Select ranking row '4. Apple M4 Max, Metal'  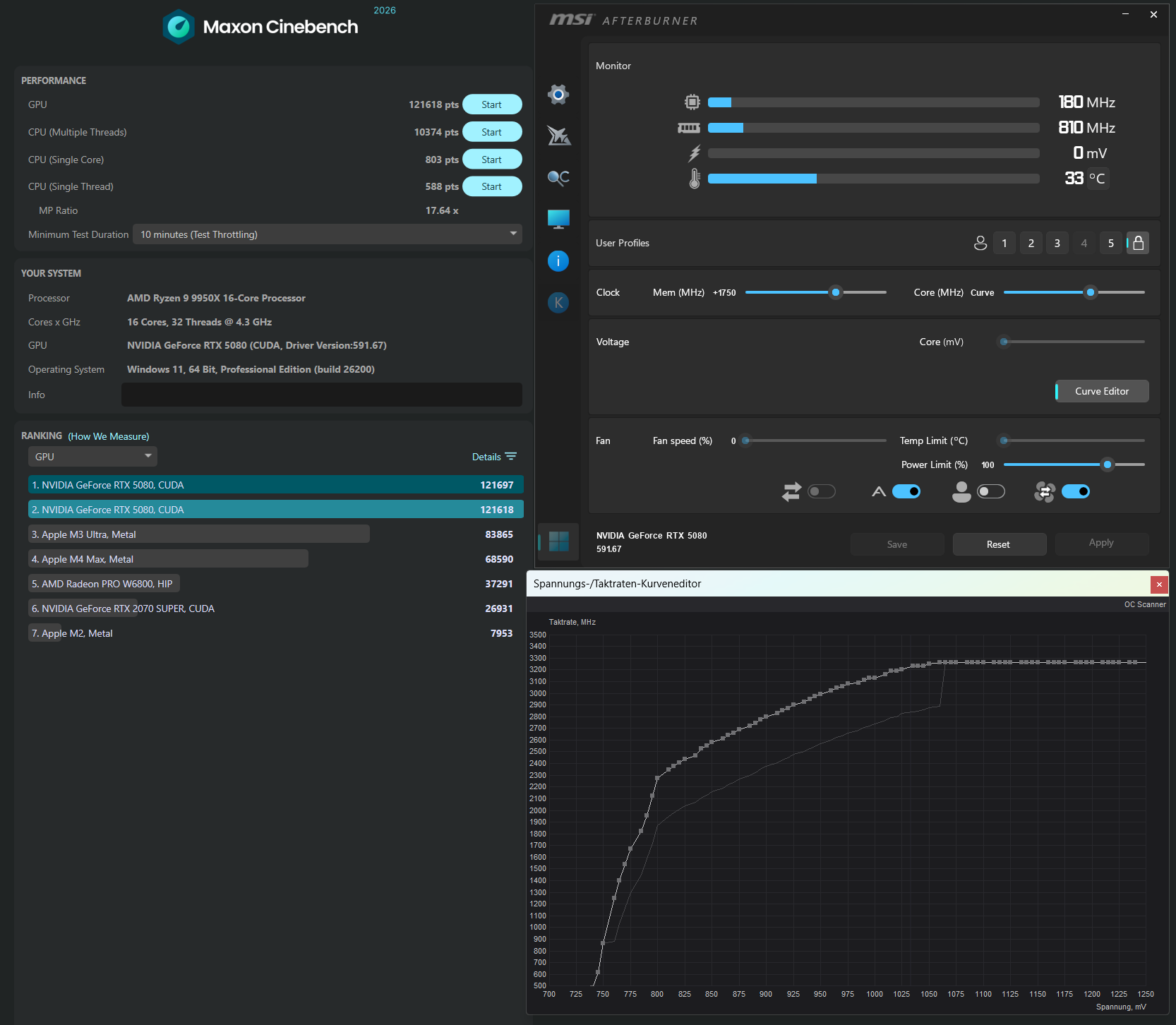click(276, 559)
